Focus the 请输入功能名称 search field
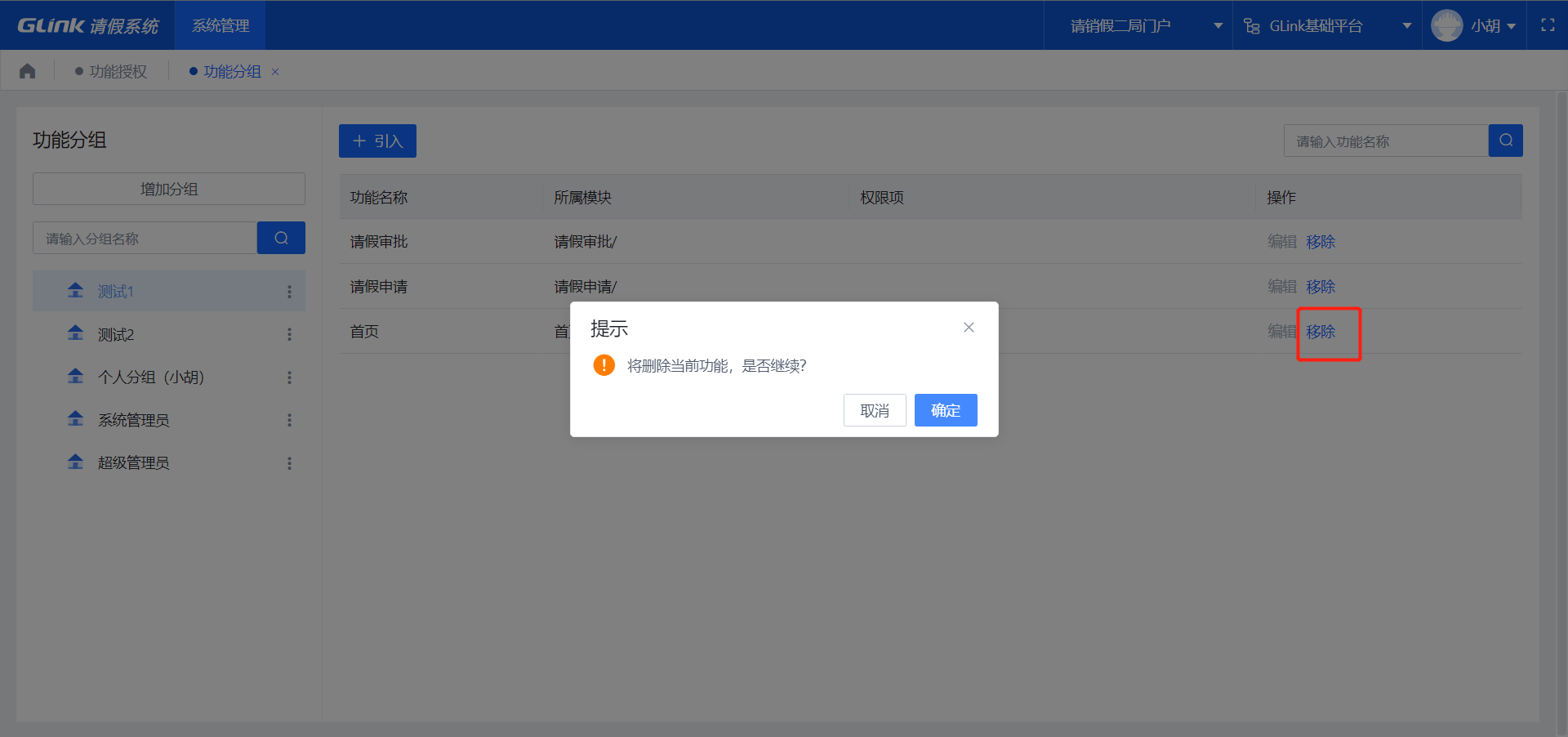Screen dimensions: 1568x737 point(1386,141)
